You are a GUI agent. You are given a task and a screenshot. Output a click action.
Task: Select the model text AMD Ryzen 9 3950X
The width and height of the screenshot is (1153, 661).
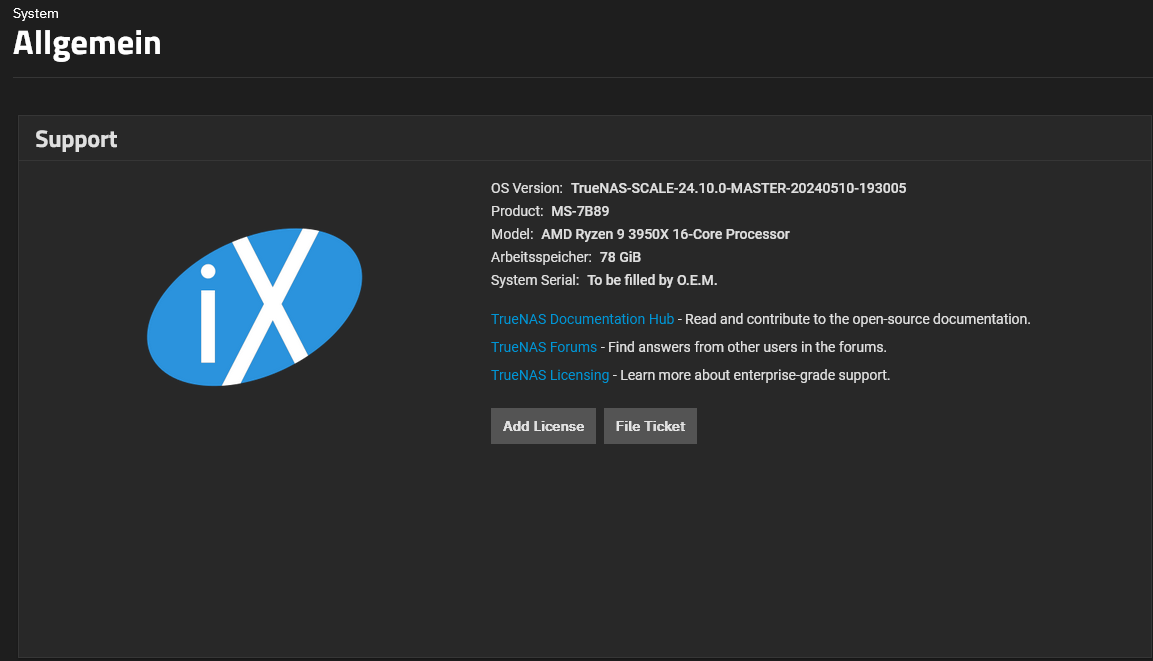(604, 234)
